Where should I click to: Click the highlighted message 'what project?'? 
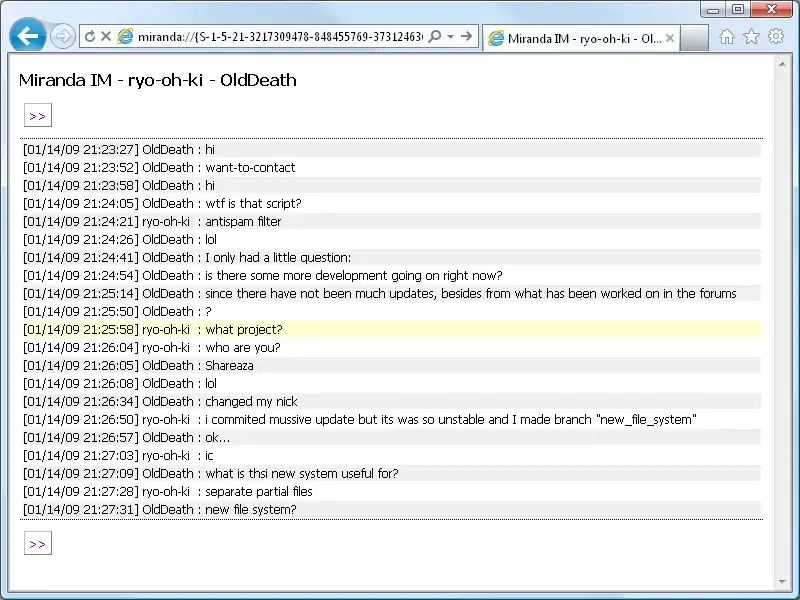click(x=243, y=330)
